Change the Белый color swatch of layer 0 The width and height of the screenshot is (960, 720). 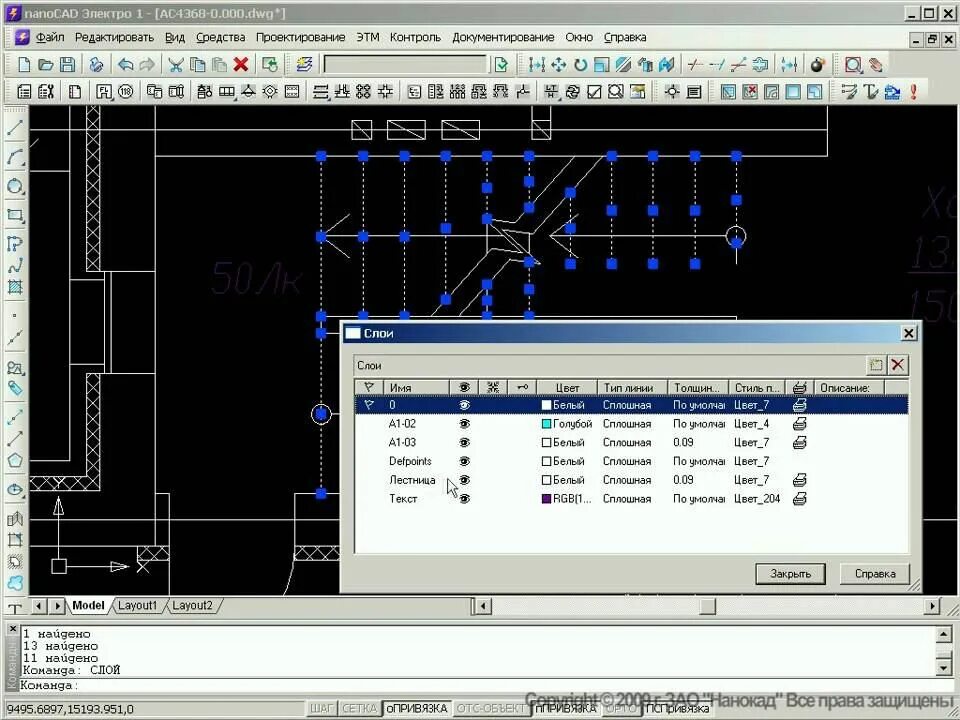pos(547,405)
